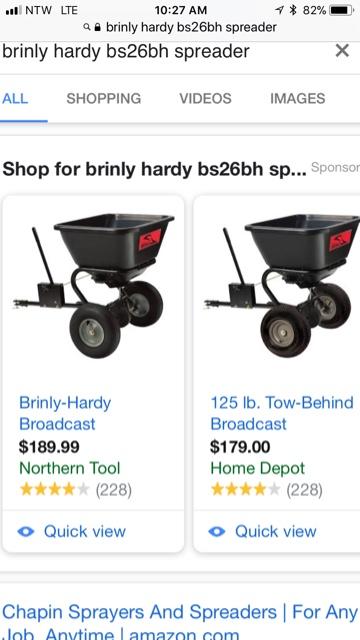Screen dimensions: 360x640
Task: Open Quick view for Home Depot spreader
Action: pos(277,531)
